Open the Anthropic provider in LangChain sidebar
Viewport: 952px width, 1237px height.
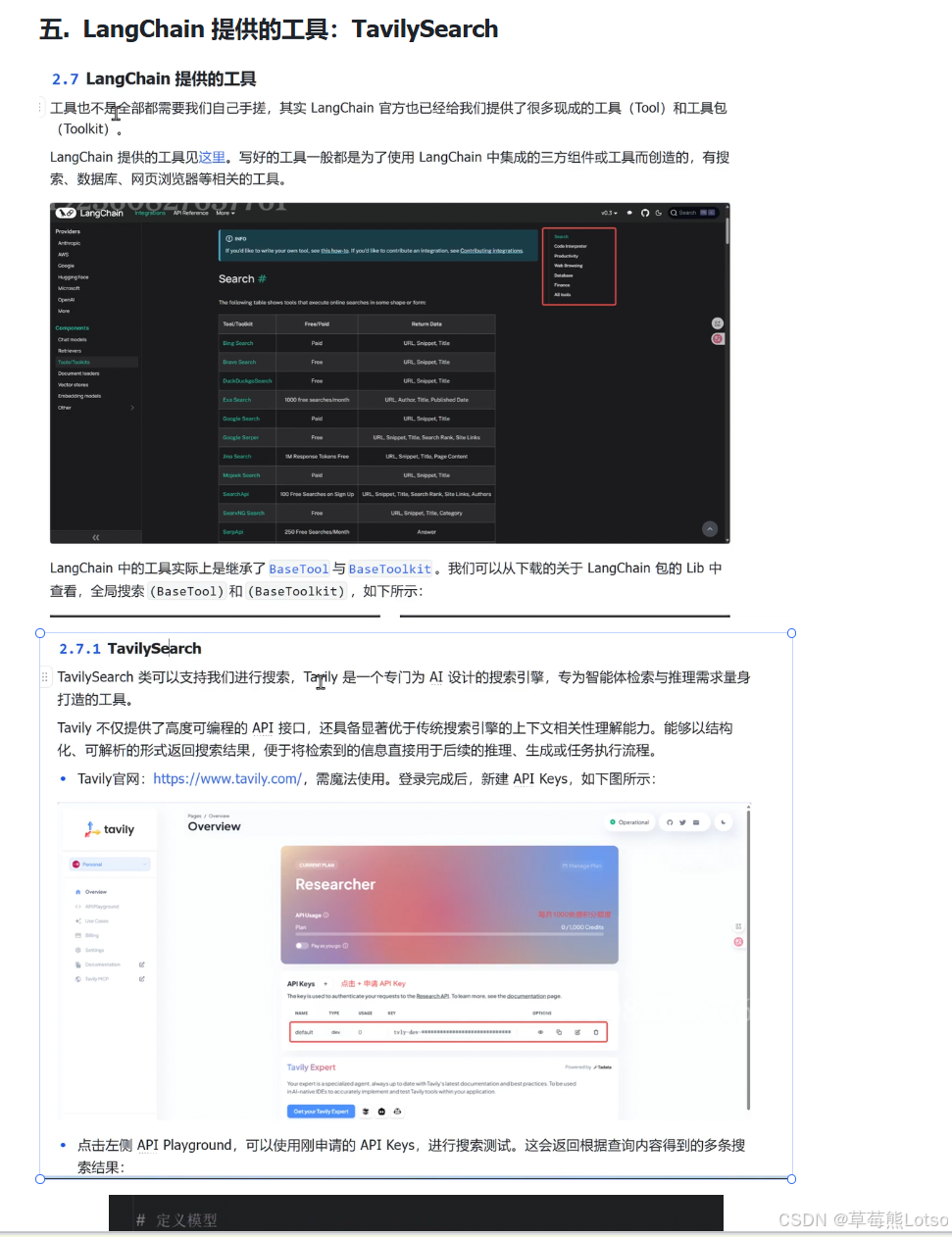[70, 243]
